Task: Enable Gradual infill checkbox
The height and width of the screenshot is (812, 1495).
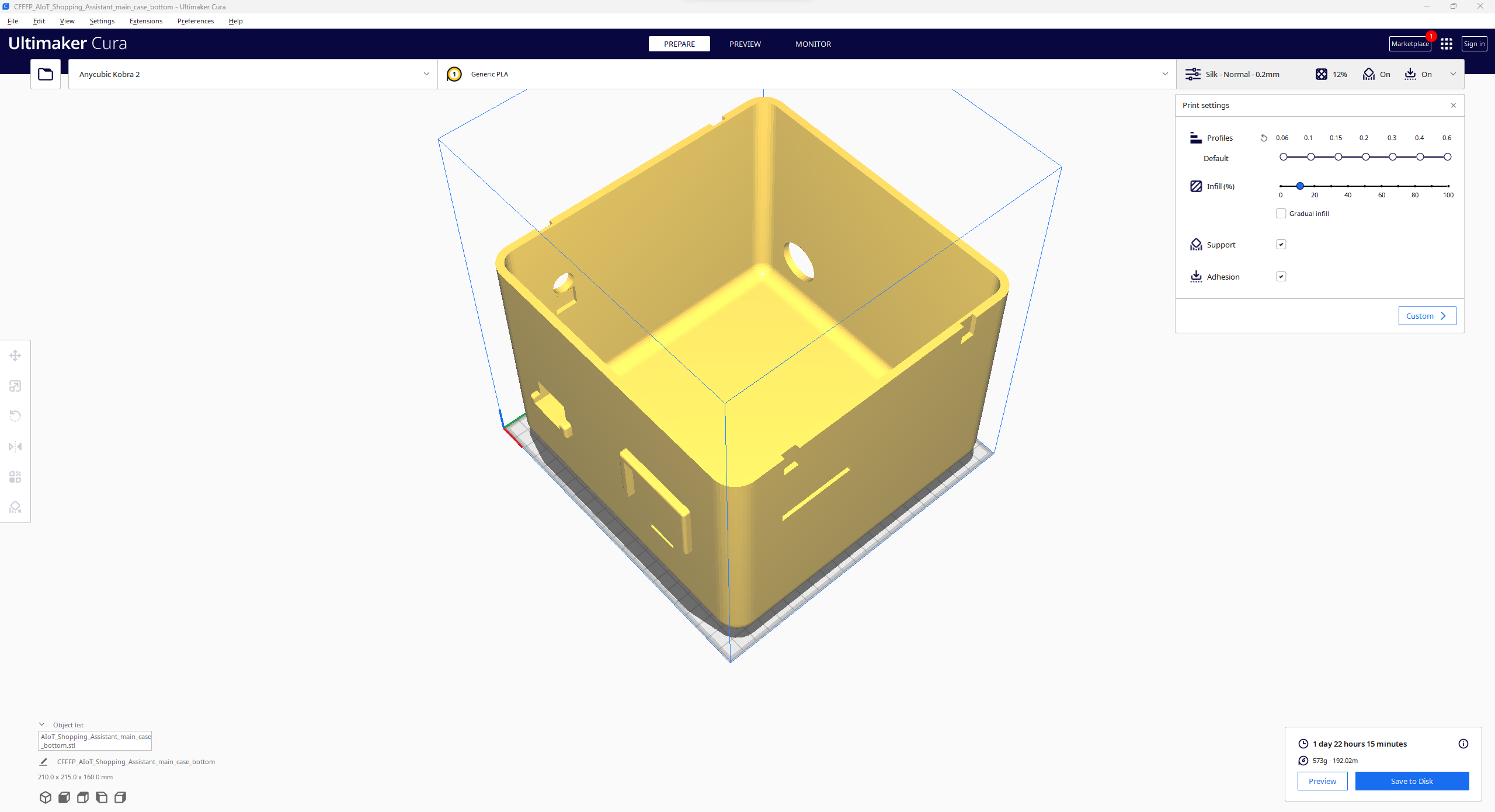Action: pos(1281,214)
